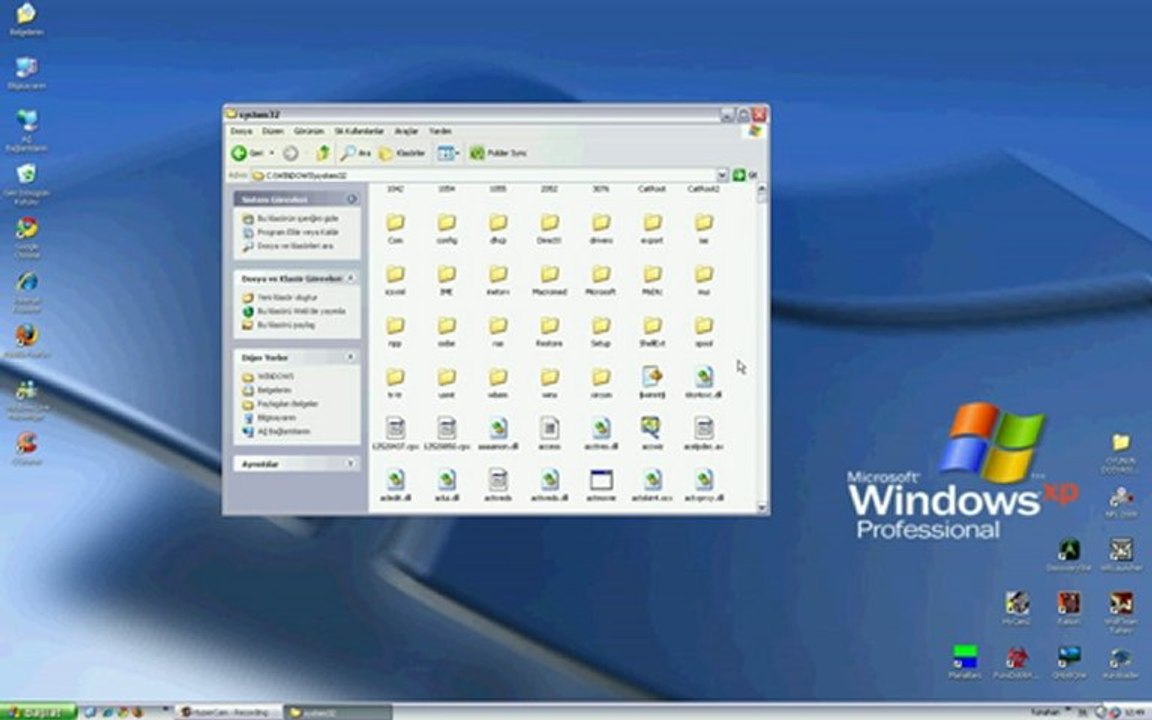The image size is (1152, 720).
Task: Expand the Ayrıntılar panel
Action: [350, 464]
